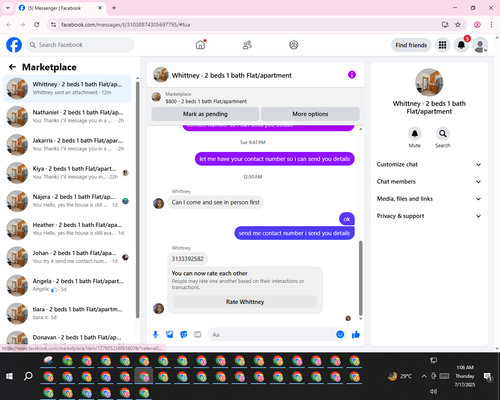
Task: Choose a GIF icon
Action: (198, 334)
